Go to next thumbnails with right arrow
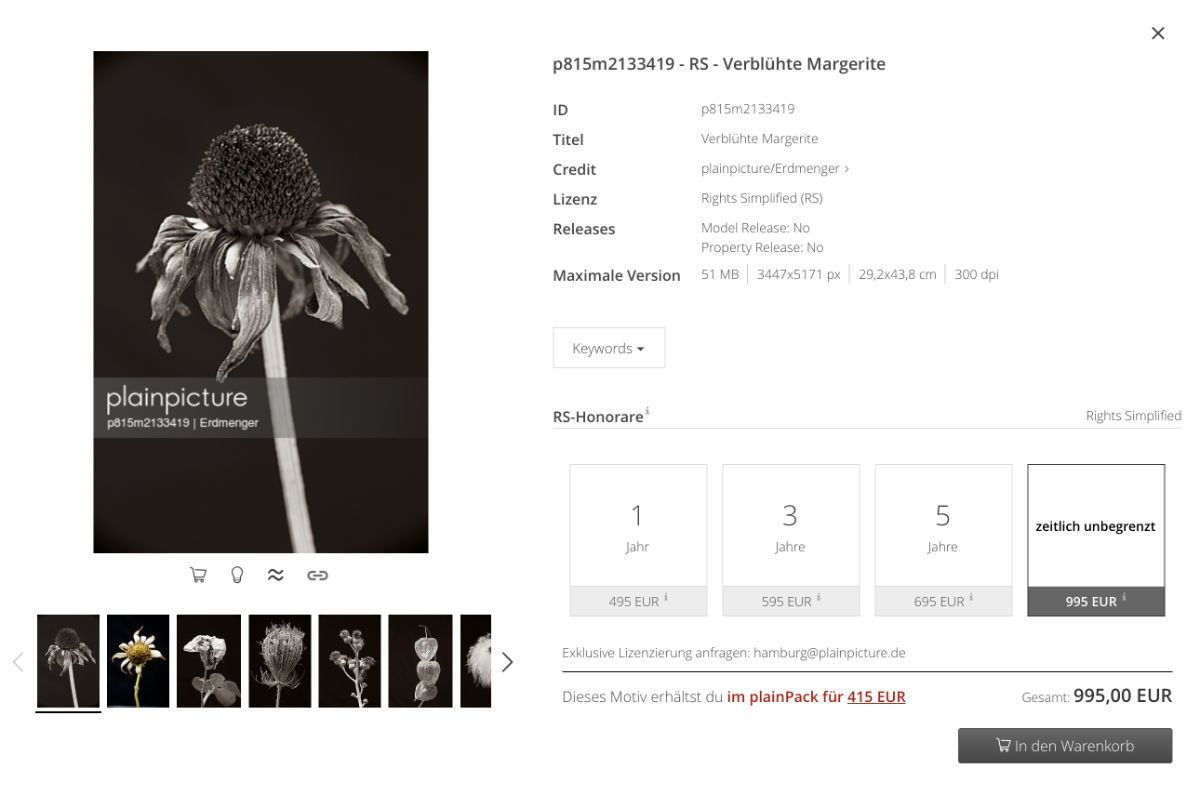 click(507, 662)
